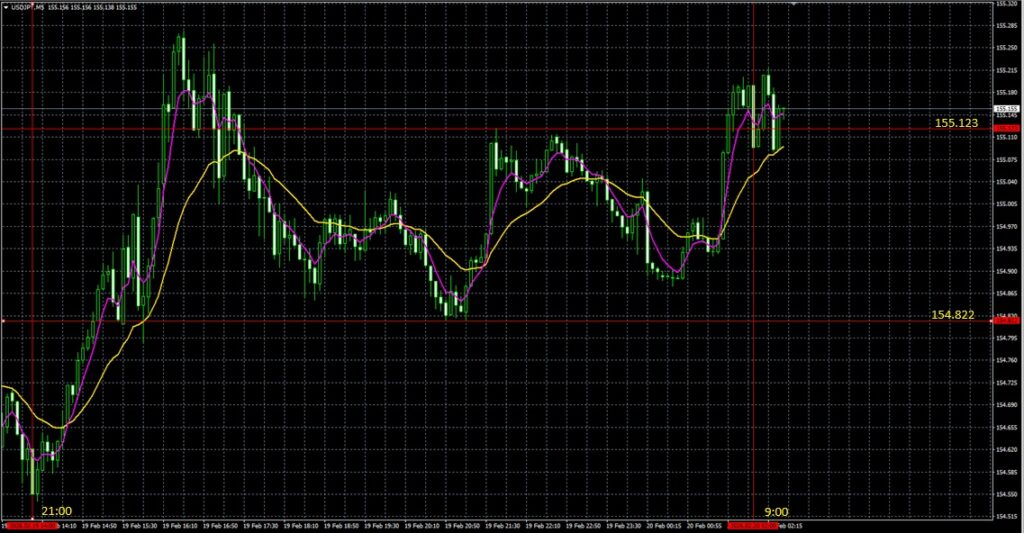The height and width of the screenshot is (533, 1024).
Task: Click the 20 Feb 00:55 time axis label
Action: pyautogui.click(x=705, y=526)
